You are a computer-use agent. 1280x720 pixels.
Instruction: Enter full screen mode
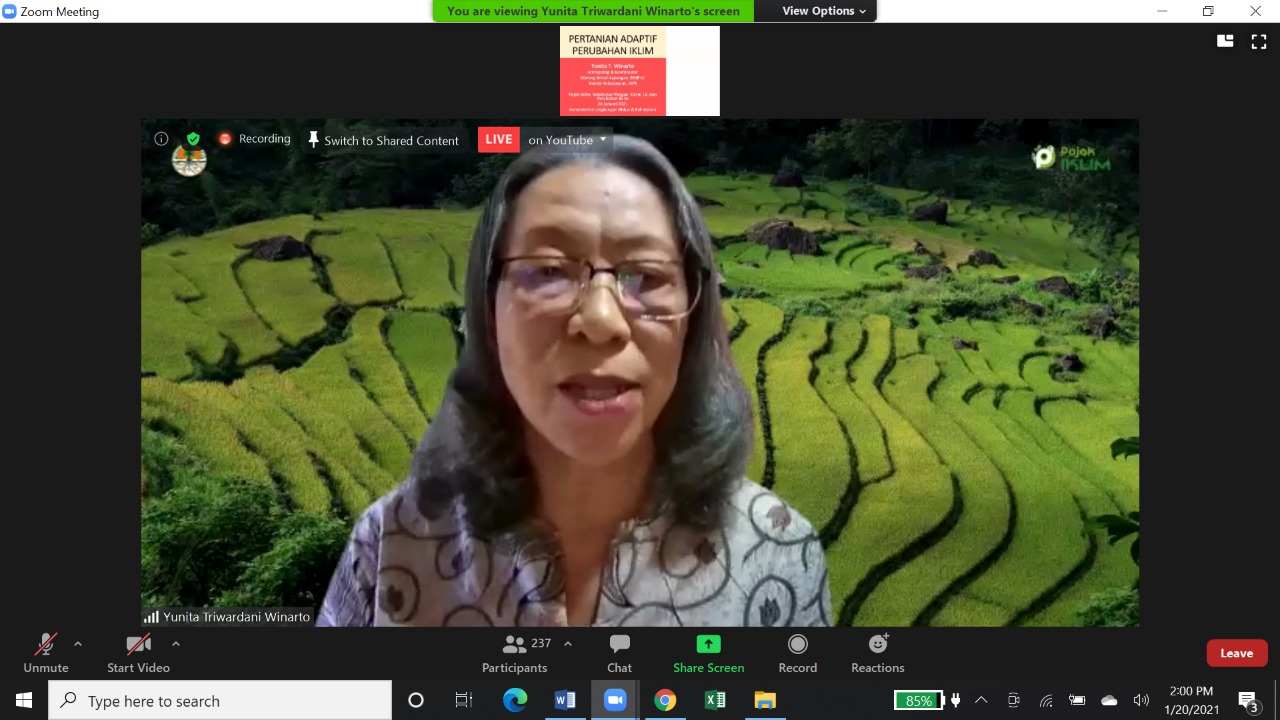coord(1258,41)
